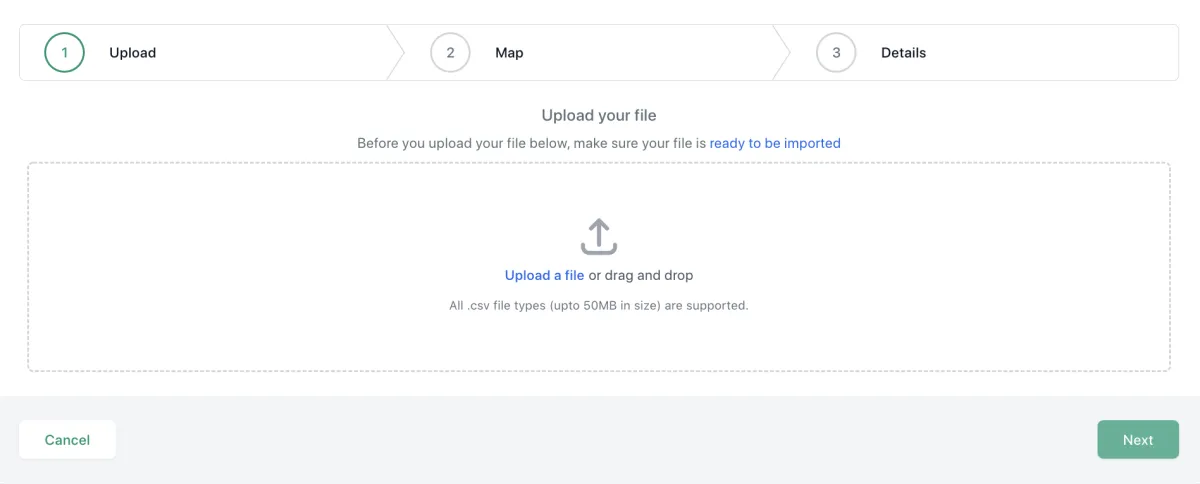
Task: Click the Upload a file link
Action: pos(544,275)
